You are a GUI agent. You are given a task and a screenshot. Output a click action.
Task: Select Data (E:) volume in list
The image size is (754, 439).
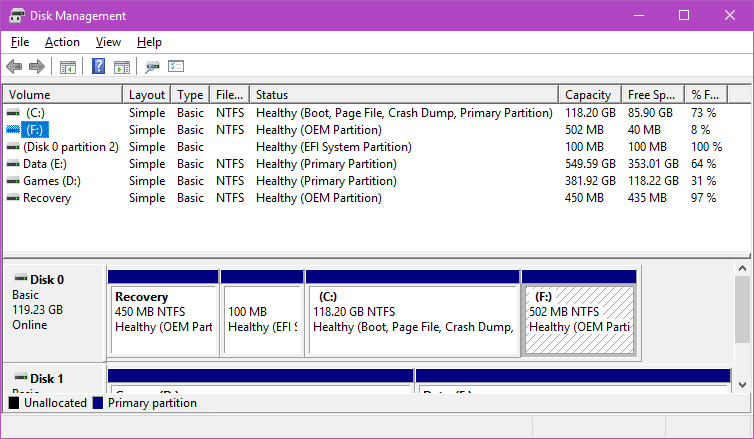(x=45, y=164)
